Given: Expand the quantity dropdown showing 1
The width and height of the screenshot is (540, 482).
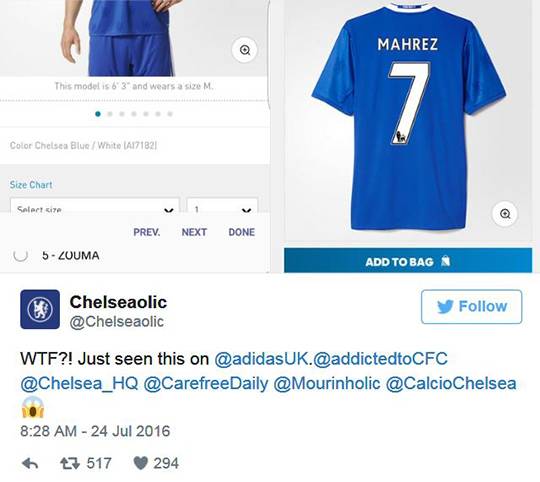Looking at the screenshot, I should click(222, 206).
